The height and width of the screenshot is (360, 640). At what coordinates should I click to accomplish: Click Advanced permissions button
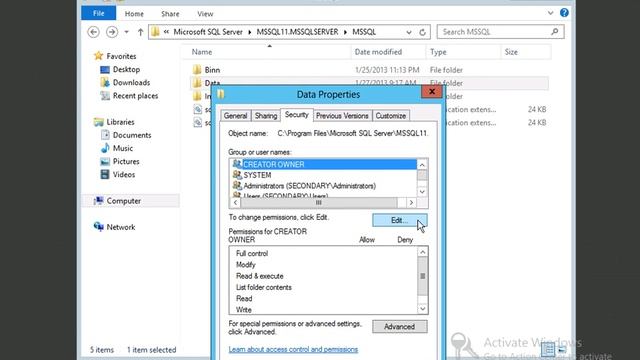(400, 327)
